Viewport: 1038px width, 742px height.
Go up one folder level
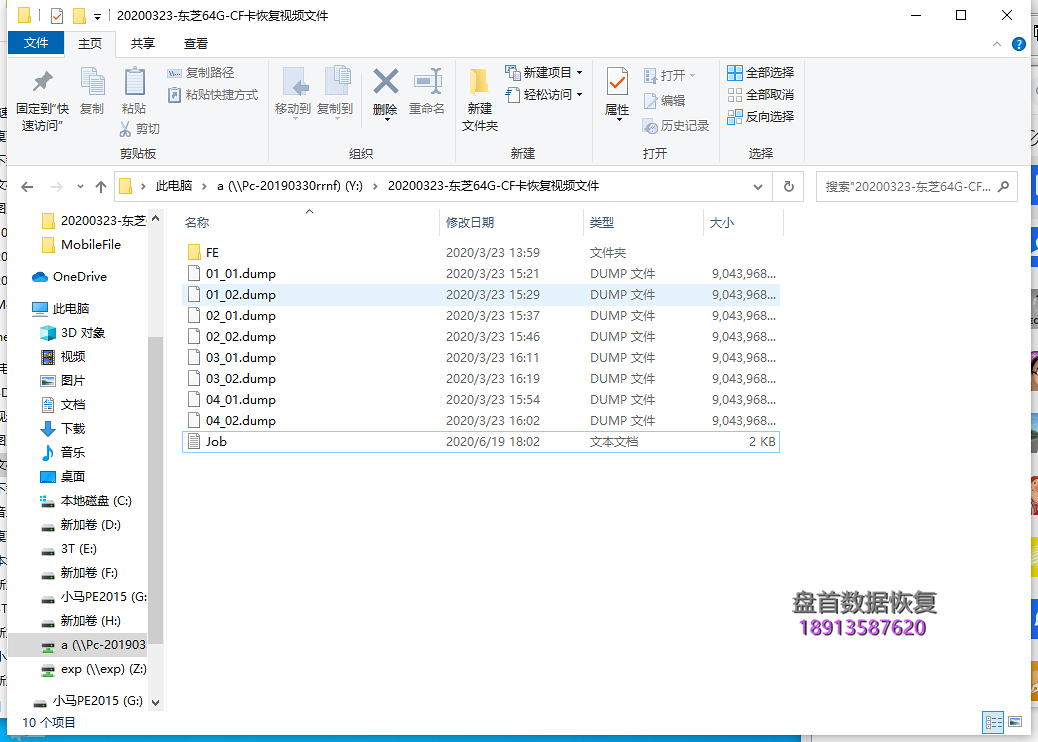101,187
